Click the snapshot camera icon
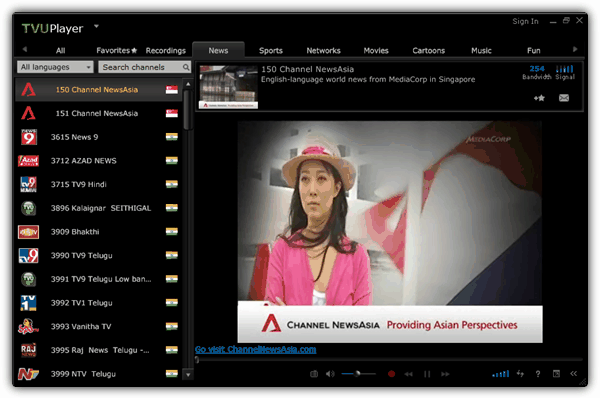600x398 pixels. [x=314, y=374]
